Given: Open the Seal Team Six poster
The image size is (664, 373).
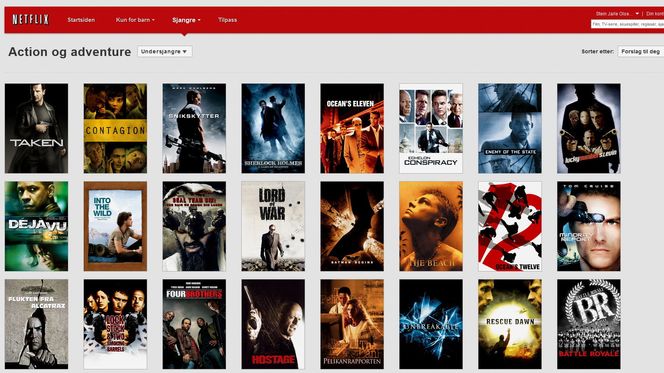Looking at the screenshot, I should pyautogui.click(x=194, y=226).
